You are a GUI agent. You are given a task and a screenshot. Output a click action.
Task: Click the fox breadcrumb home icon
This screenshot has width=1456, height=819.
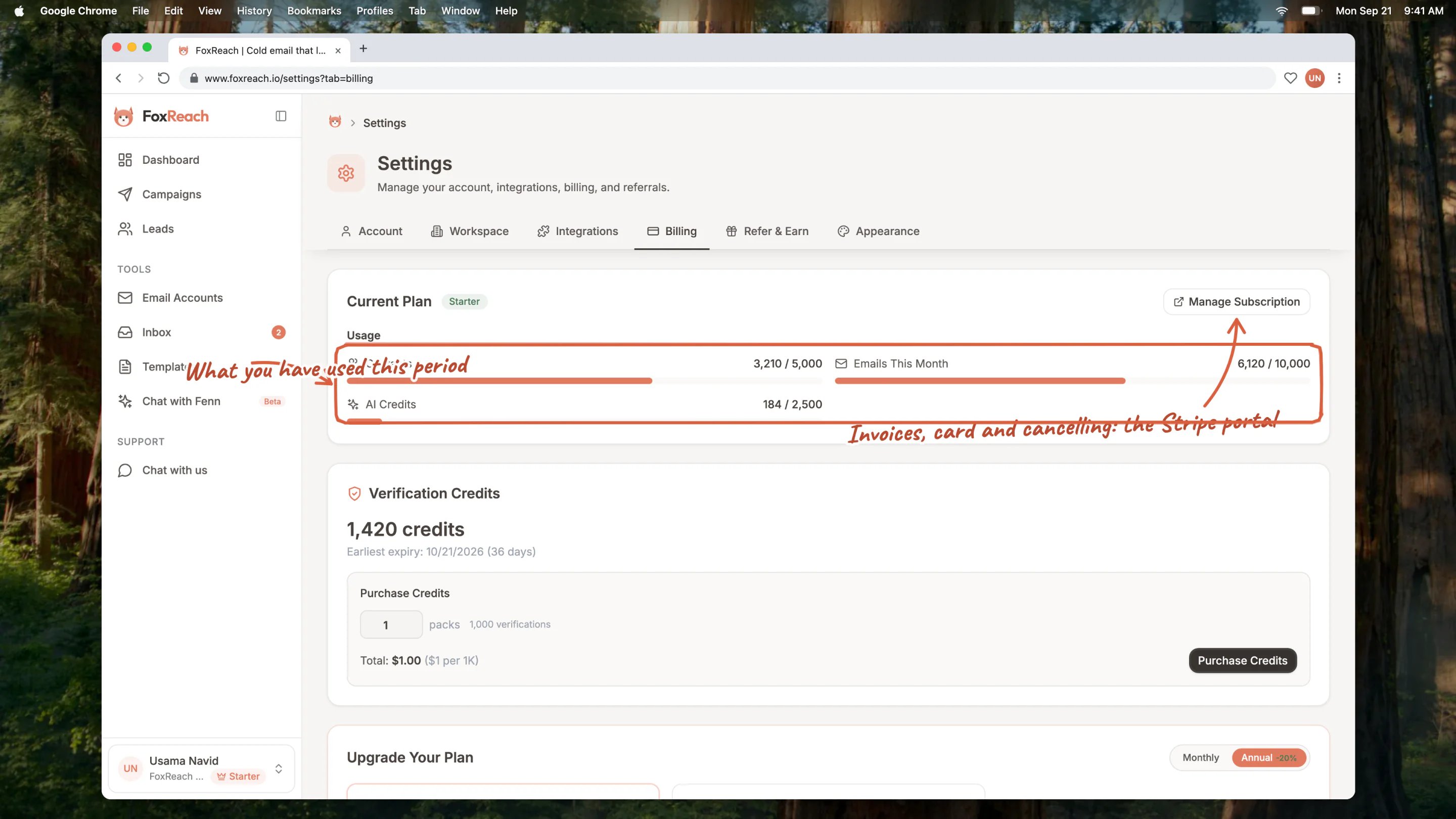click(335, 122)
